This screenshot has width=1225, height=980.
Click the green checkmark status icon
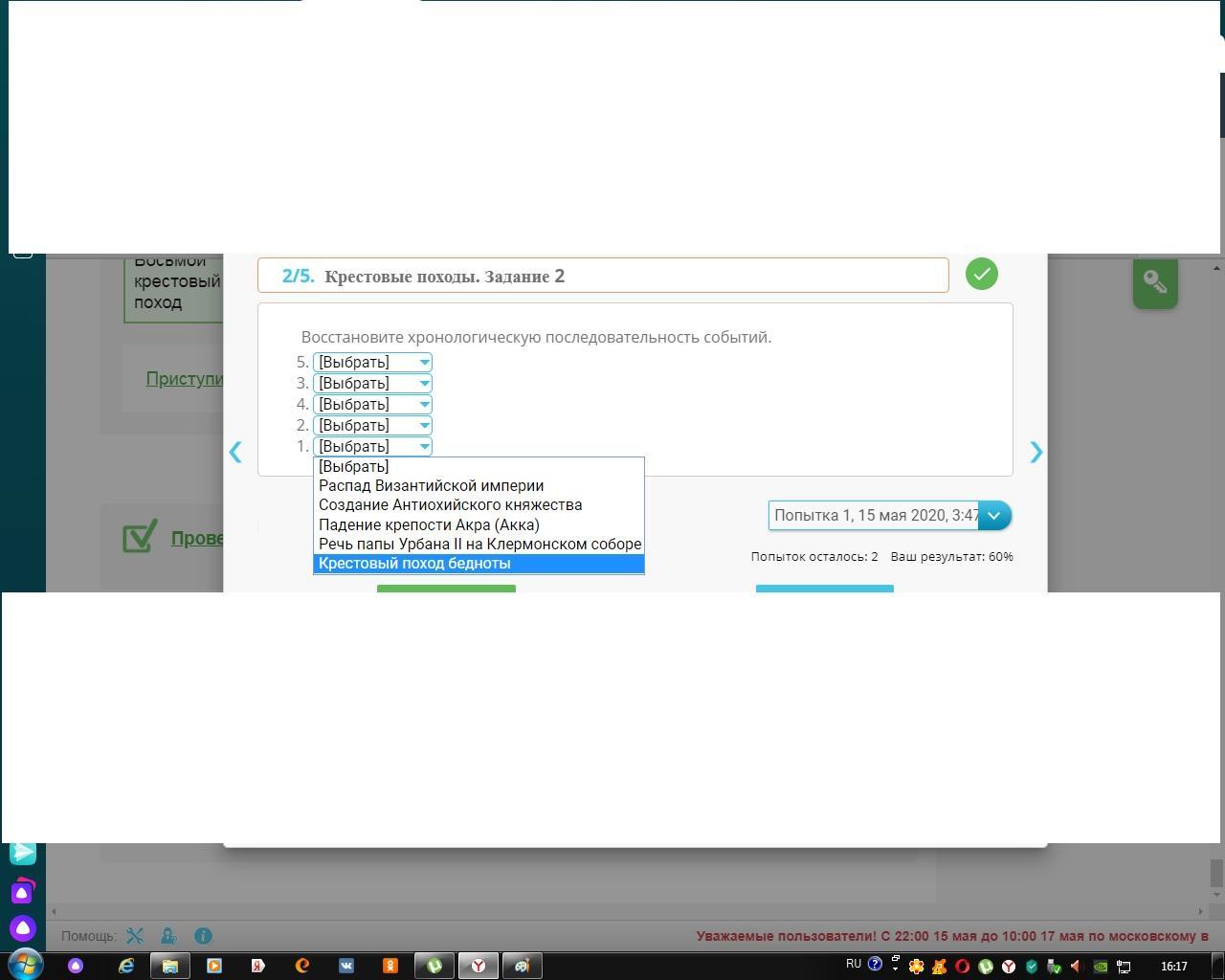click(x=981, y=275)
